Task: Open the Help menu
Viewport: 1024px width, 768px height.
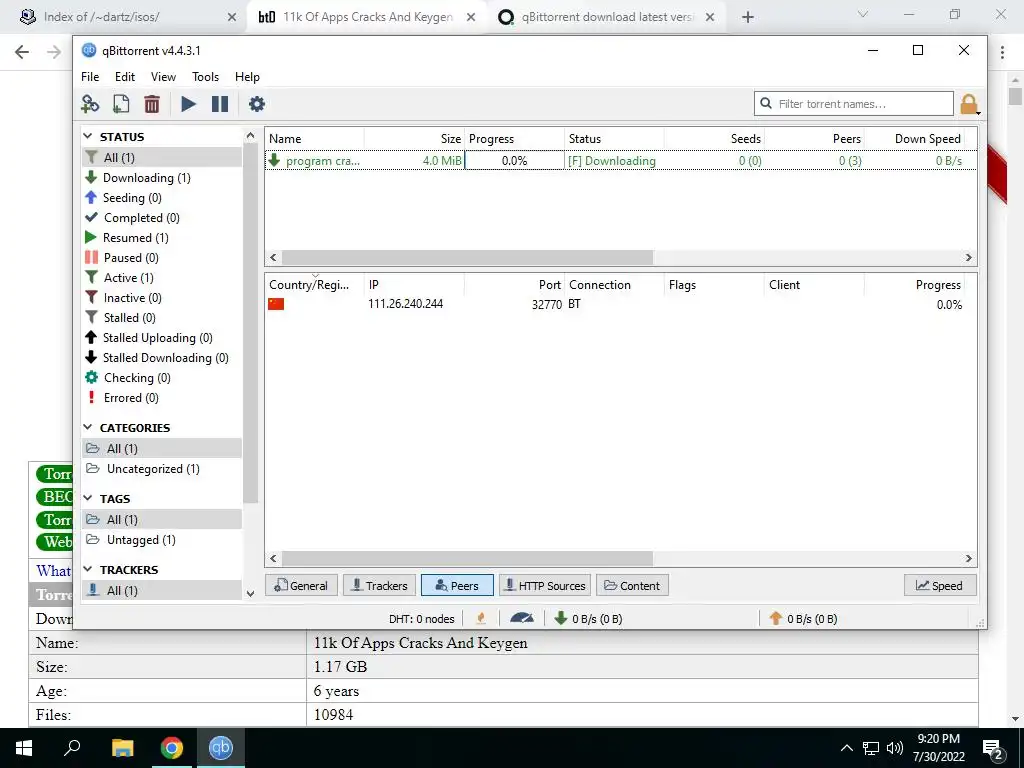Action: point(248,76)
